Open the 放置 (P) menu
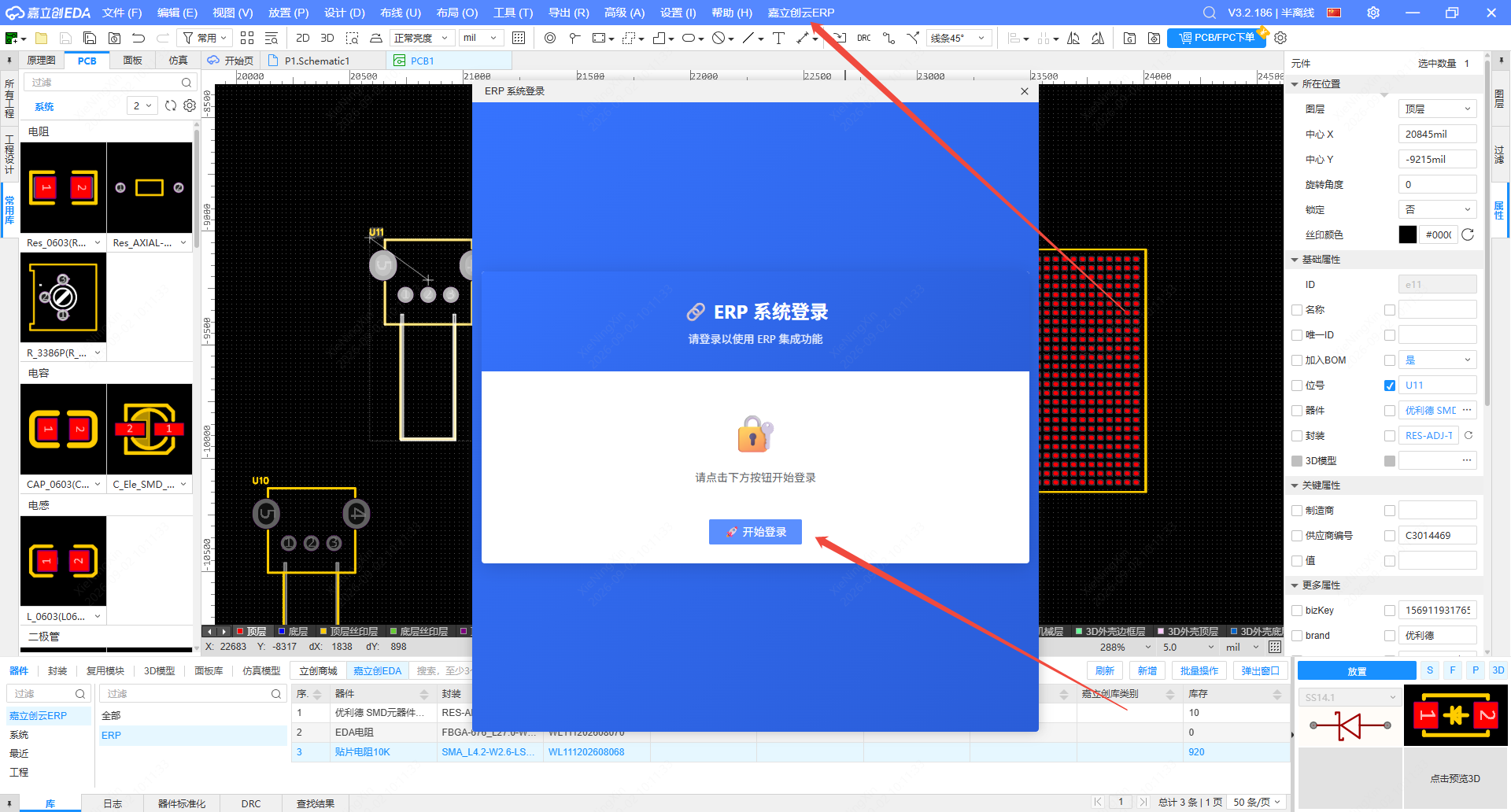The width and height of the screenshot is (1511, 812). click(x=289, y=13)
